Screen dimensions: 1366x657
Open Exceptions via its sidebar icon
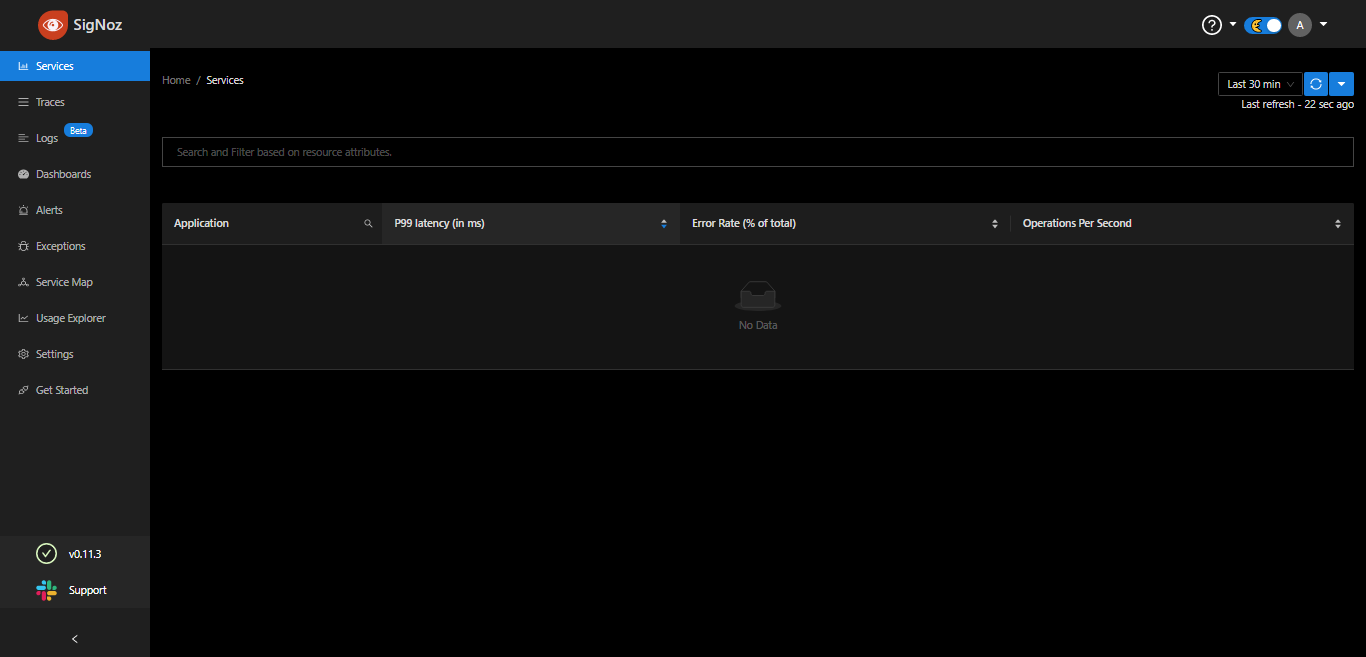[x=22, y=245]
